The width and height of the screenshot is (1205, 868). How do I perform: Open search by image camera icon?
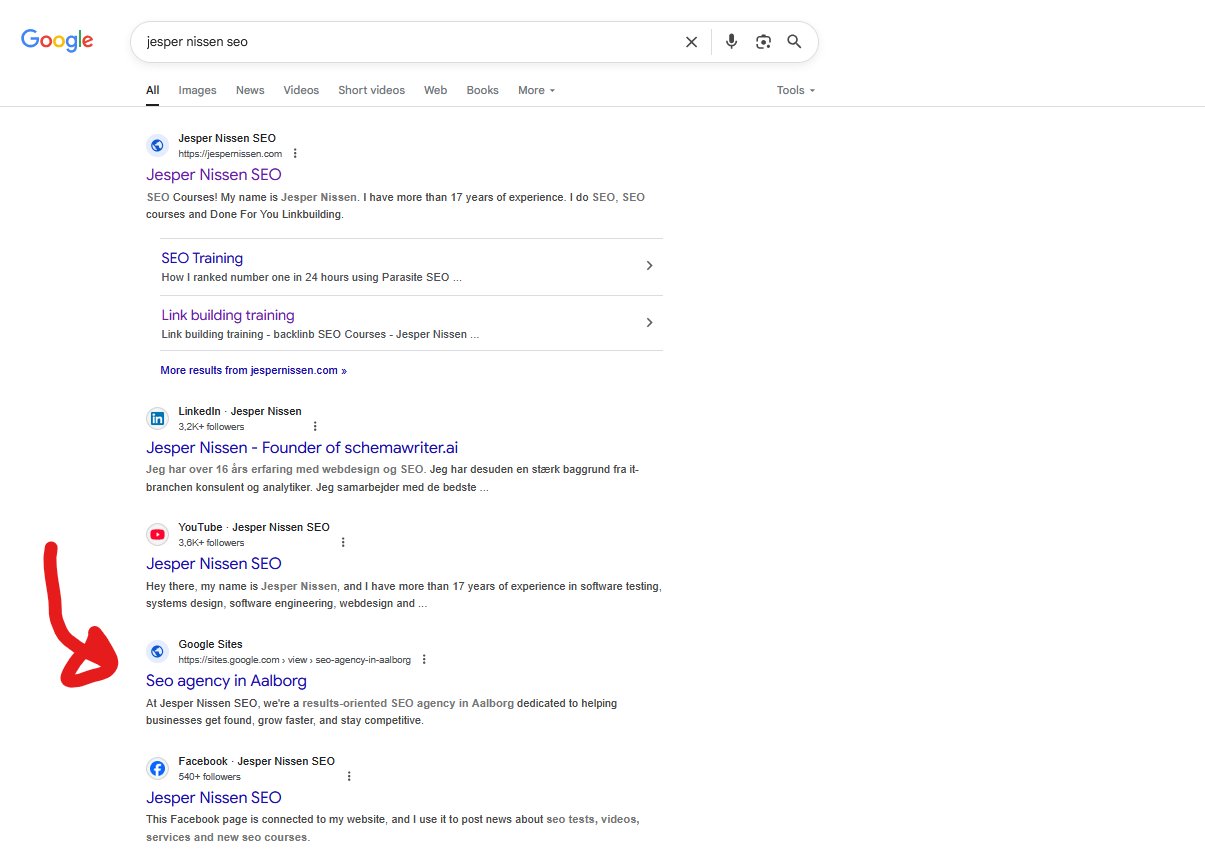point(763,42)
